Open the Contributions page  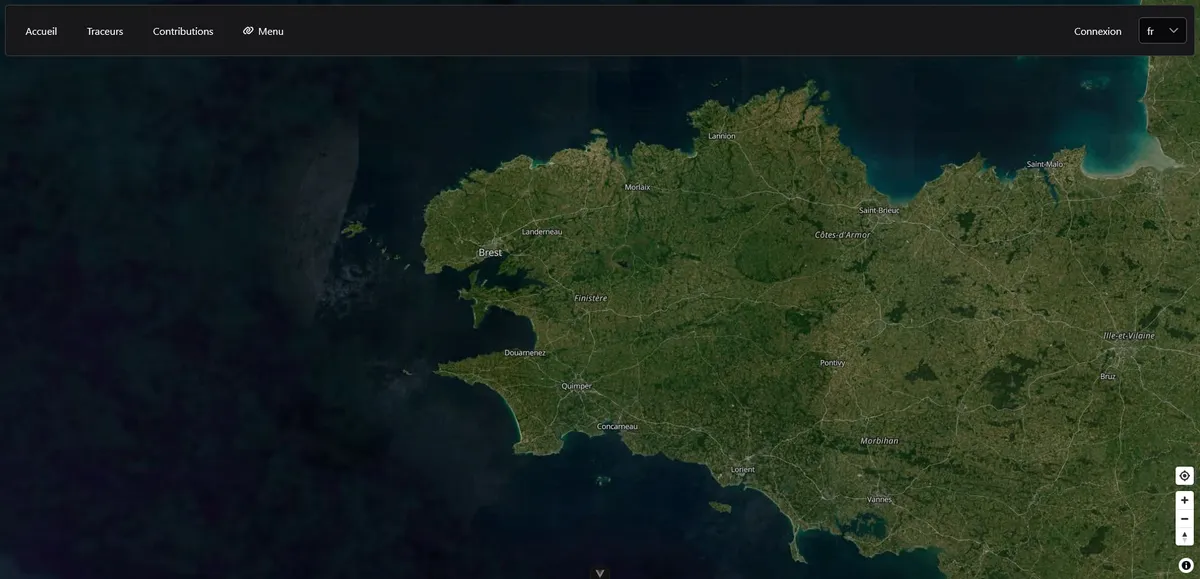coord(182,31)
